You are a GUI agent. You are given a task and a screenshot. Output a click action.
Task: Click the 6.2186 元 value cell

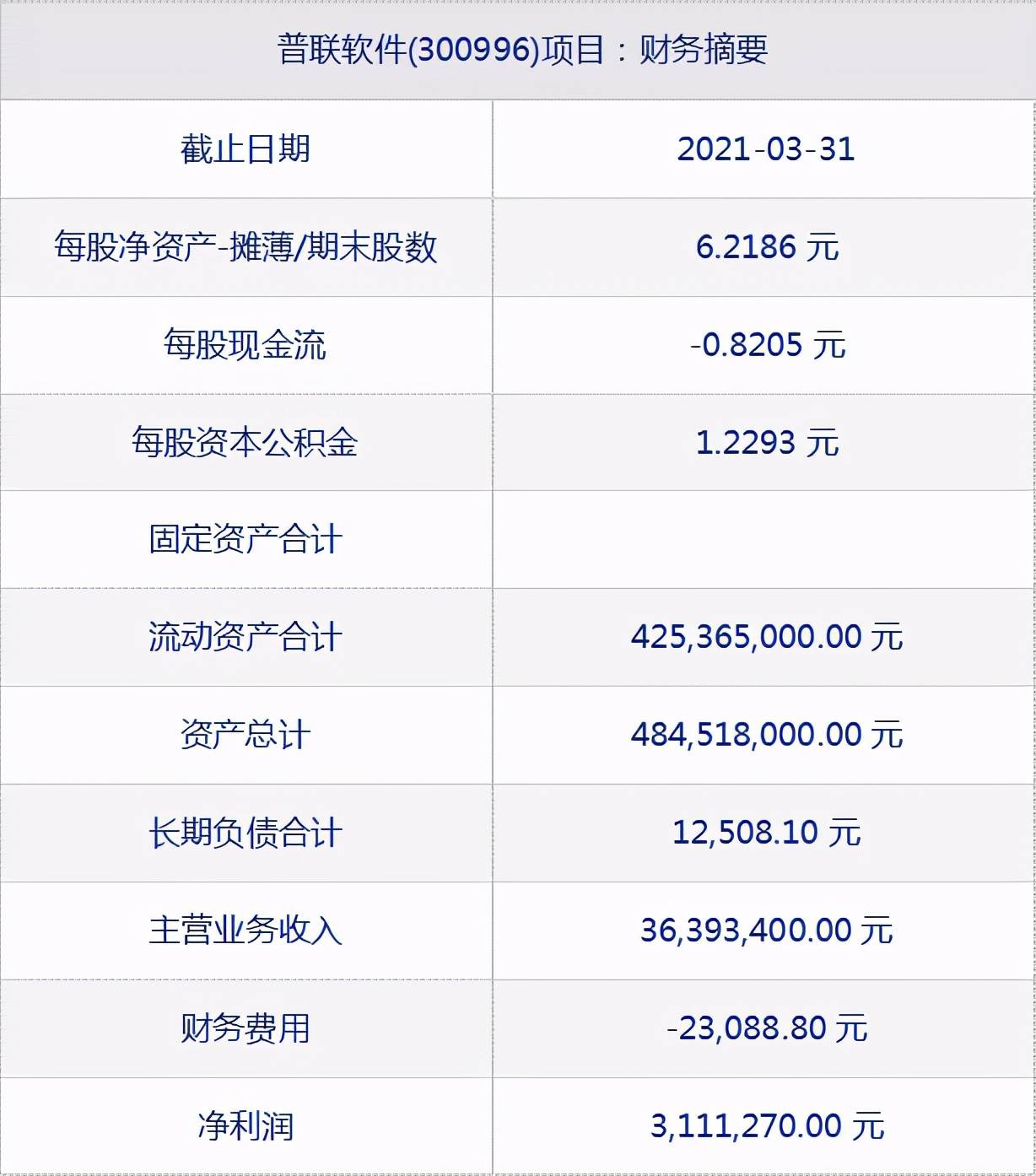coord(766,247)
